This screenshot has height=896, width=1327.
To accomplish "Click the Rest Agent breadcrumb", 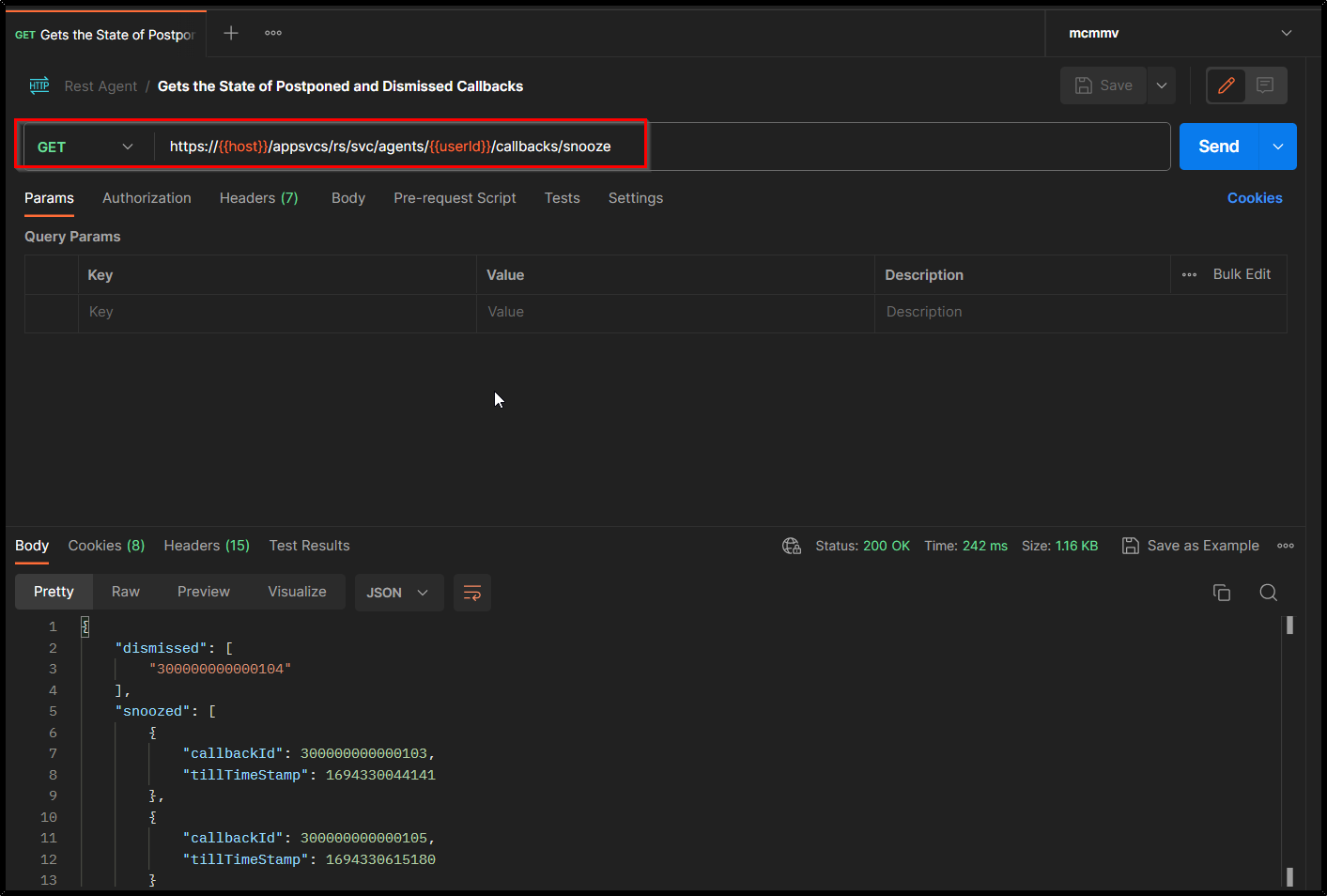I will coord(100,86).
